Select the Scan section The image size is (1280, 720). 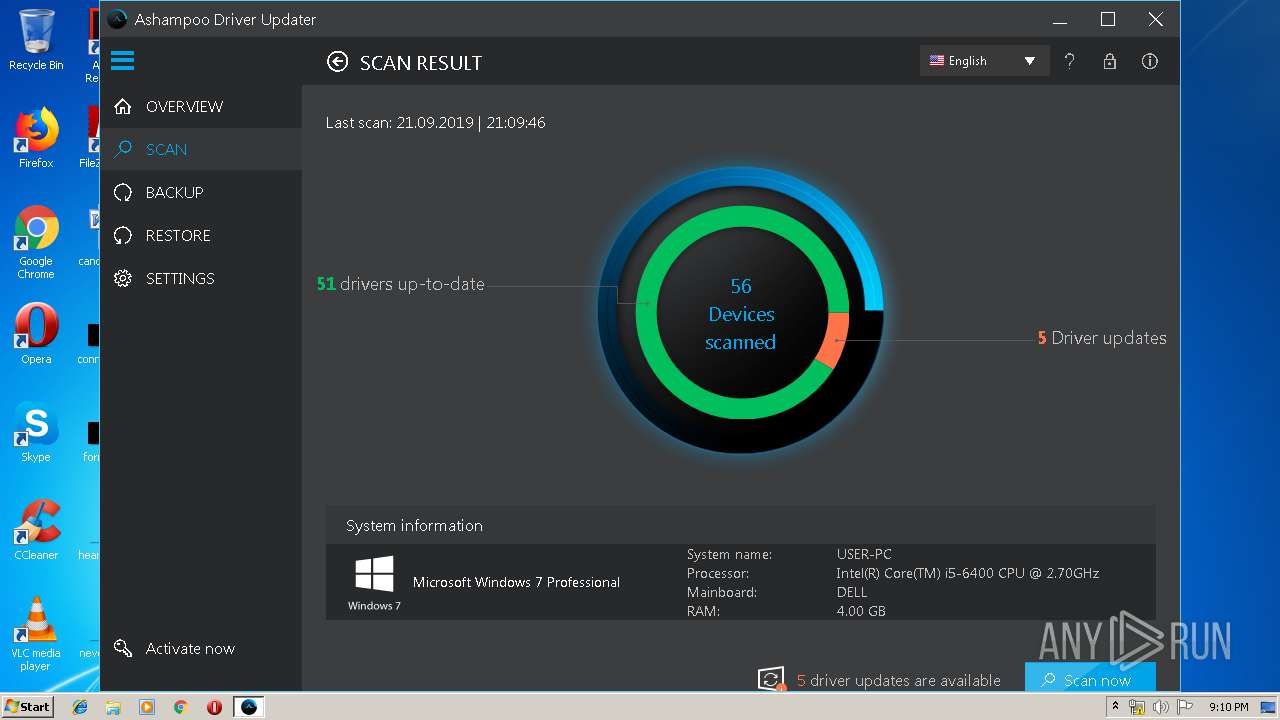200,149
